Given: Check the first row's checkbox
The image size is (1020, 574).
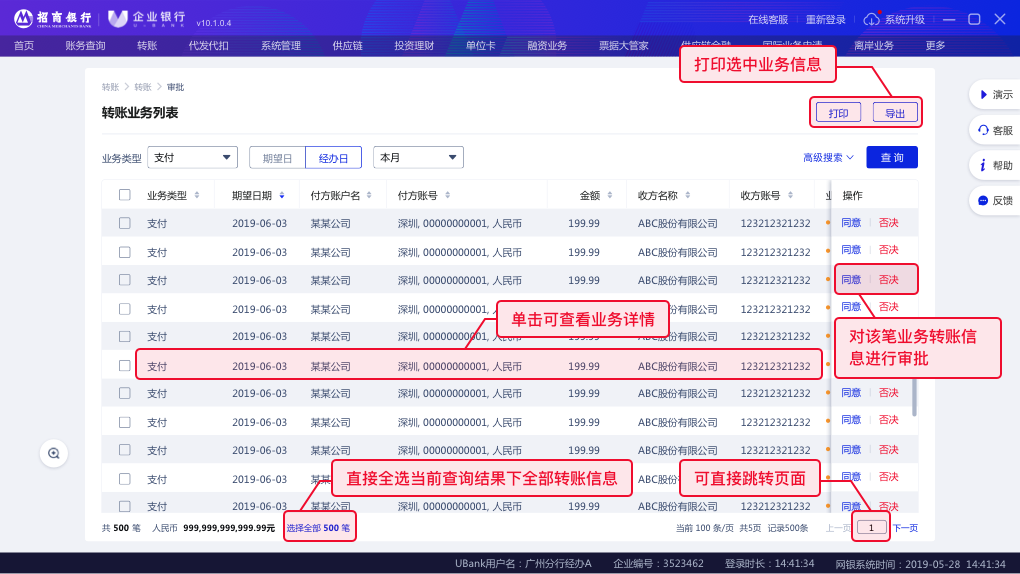Looking at the screenshot, I should (x=125, y=223).
